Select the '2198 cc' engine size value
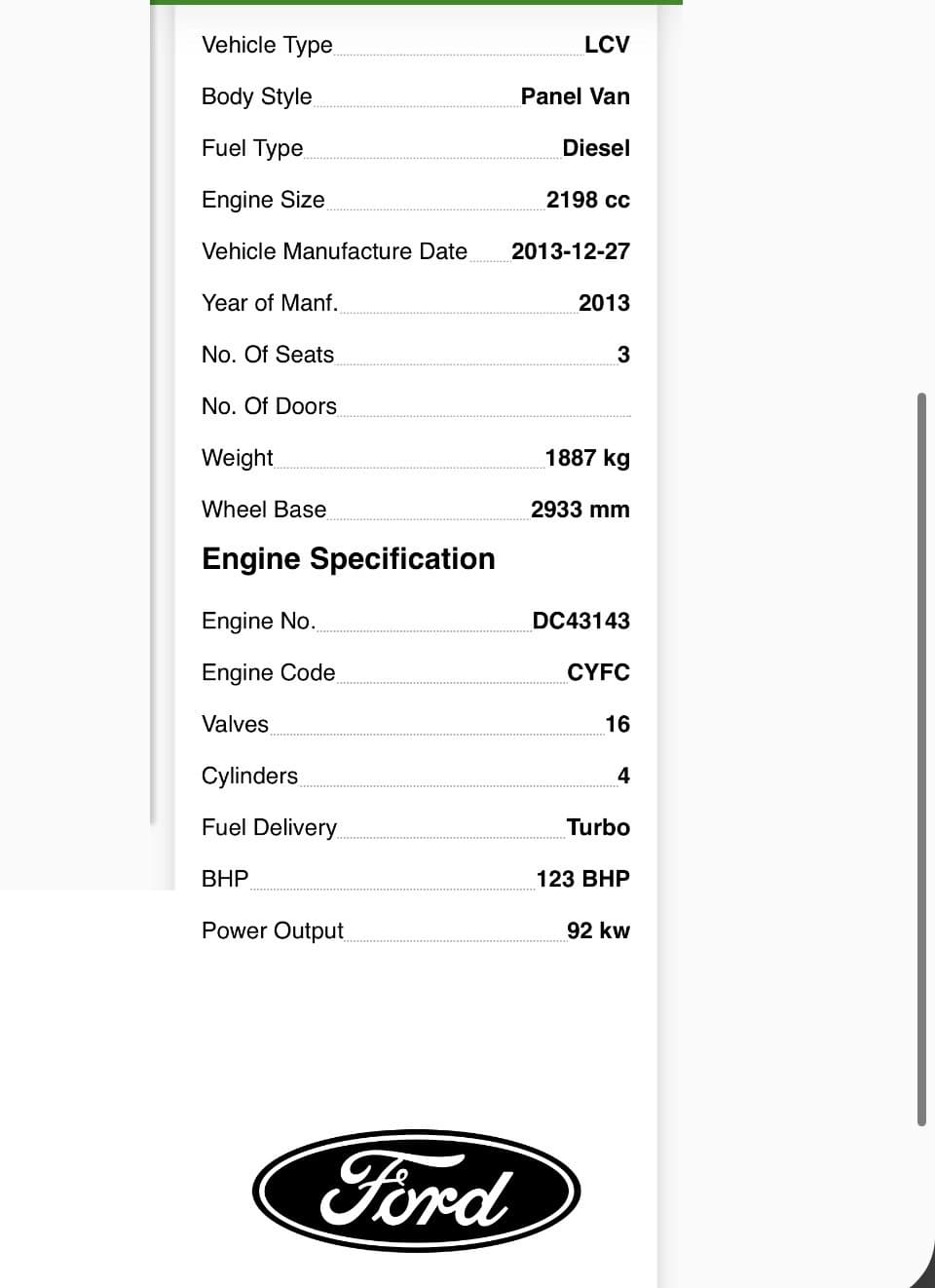The width and height of the screenshot is (935, 1288). [588, 200]
